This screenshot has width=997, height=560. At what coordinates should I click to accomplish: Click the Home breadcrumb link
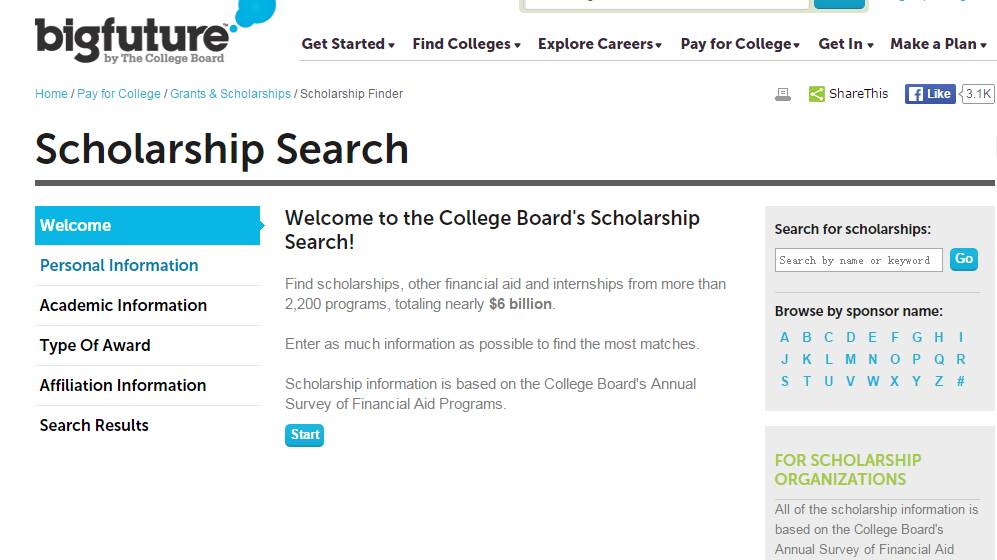tap(51, 94)
